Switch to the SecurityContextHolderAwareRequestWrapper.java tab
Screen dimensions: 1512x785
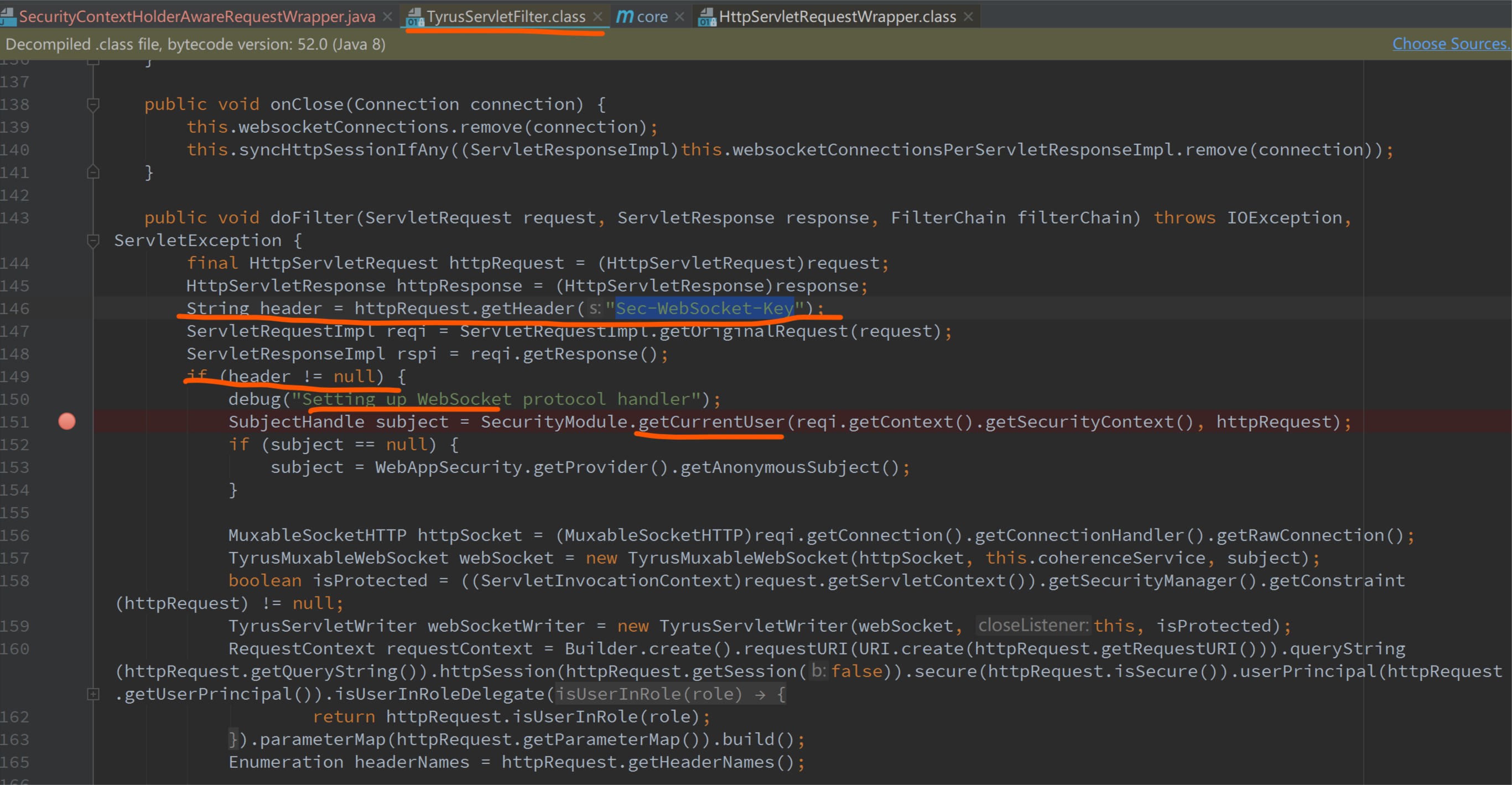click(196, 17)
